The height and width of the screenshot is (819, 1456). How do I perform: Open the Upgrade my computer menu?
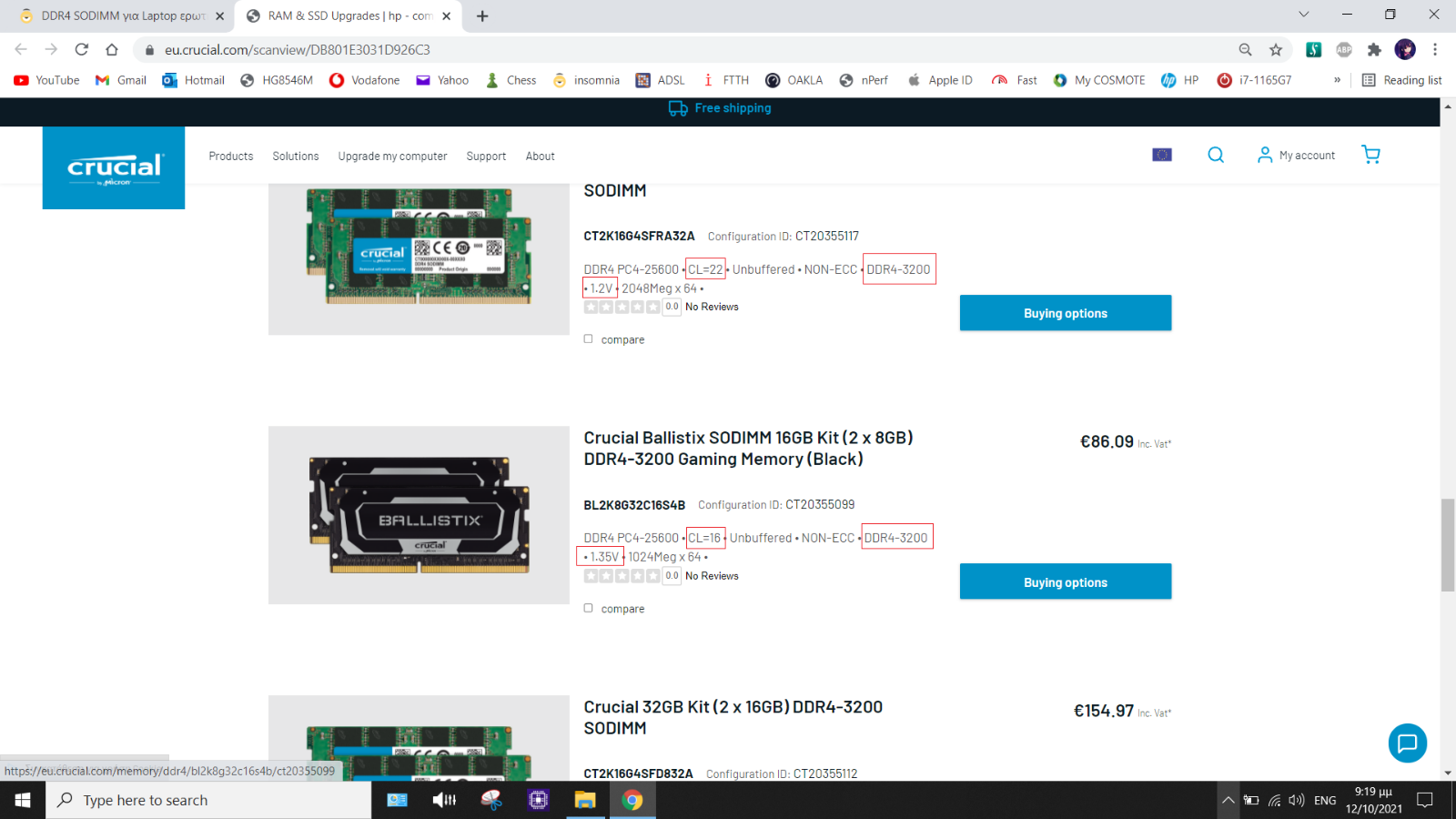point(393,157)
